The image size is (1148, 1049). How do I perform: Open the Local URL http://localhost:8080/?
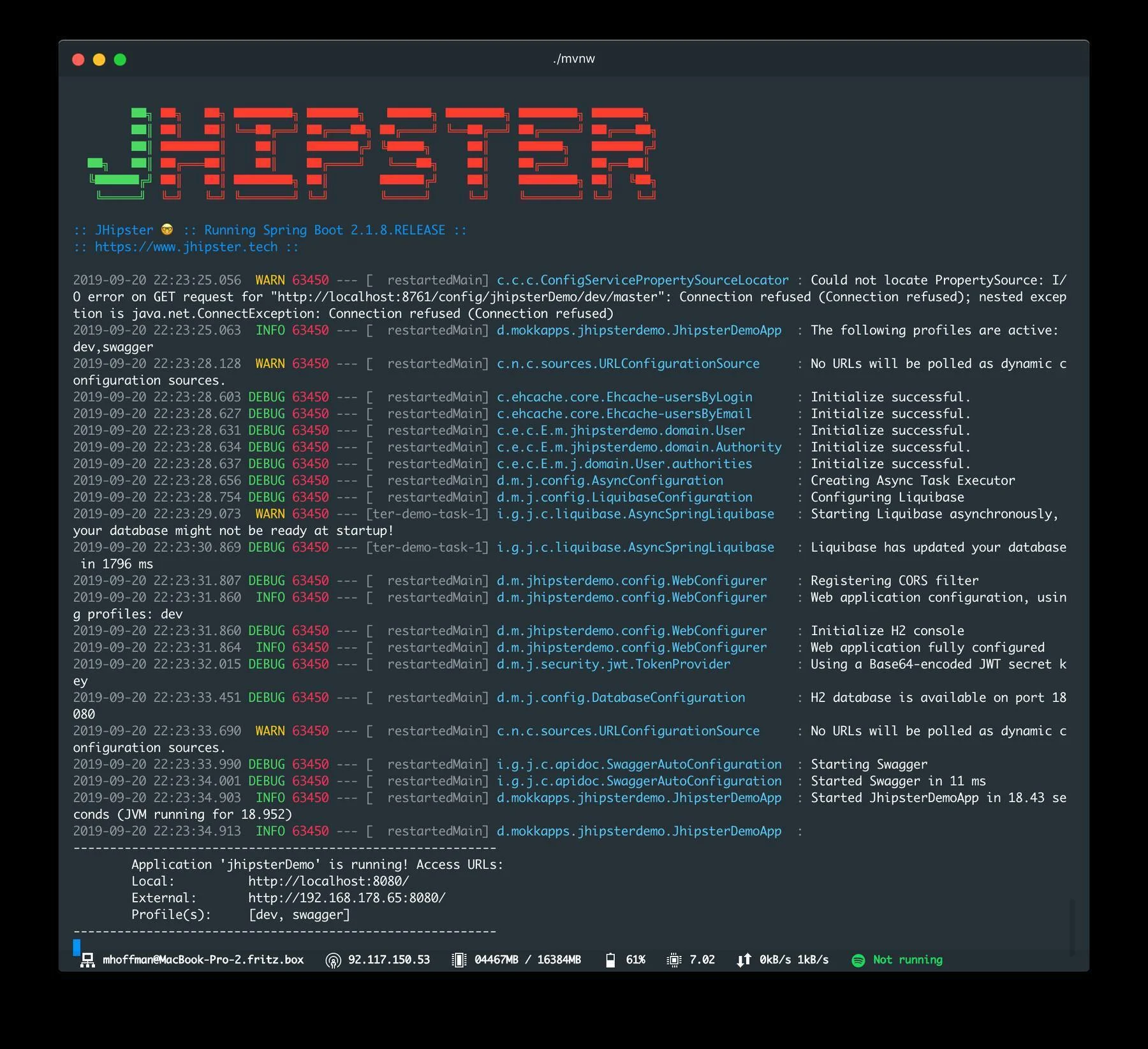pos(328,881)
